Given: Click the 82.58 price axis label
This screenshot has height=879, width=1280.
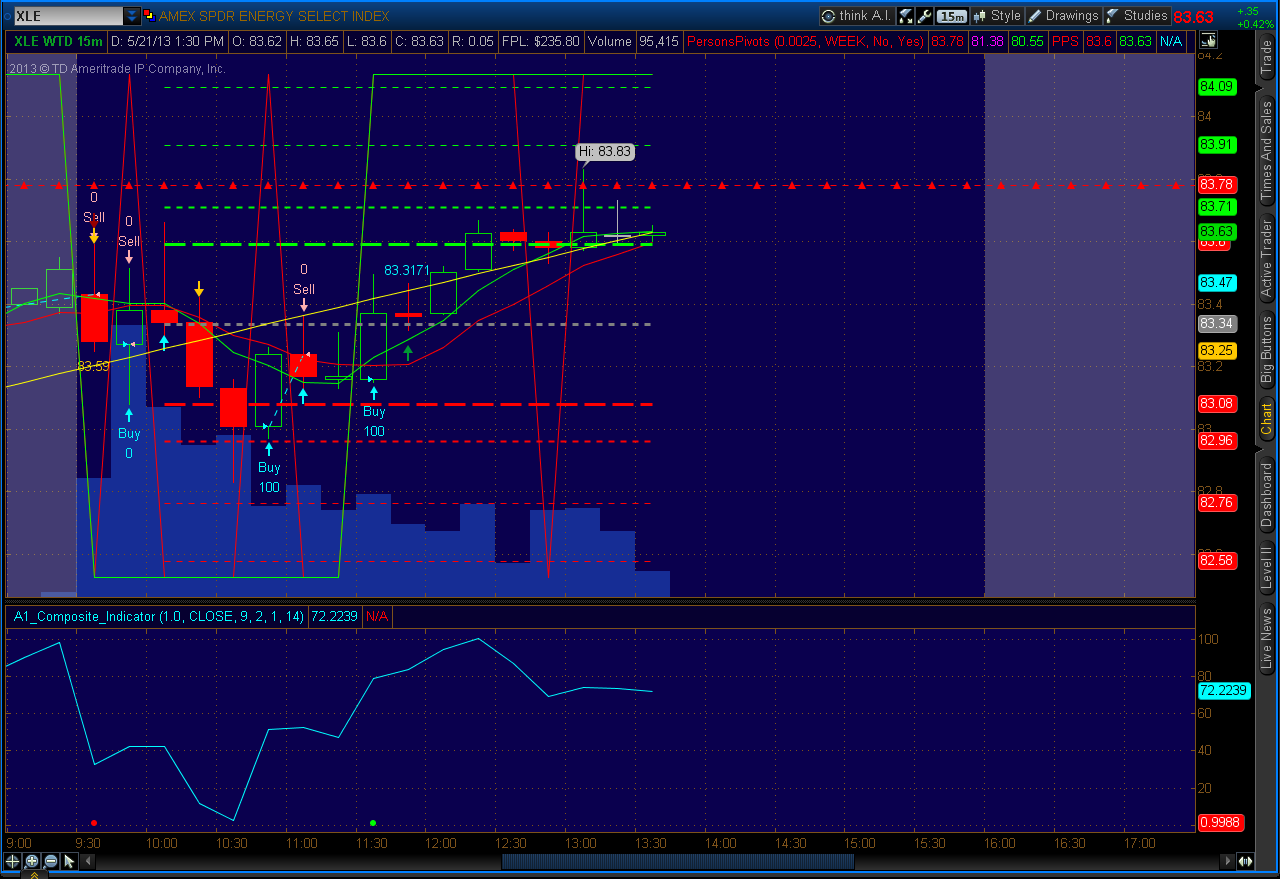Looking at the screenshot, I should [1216, 560].
